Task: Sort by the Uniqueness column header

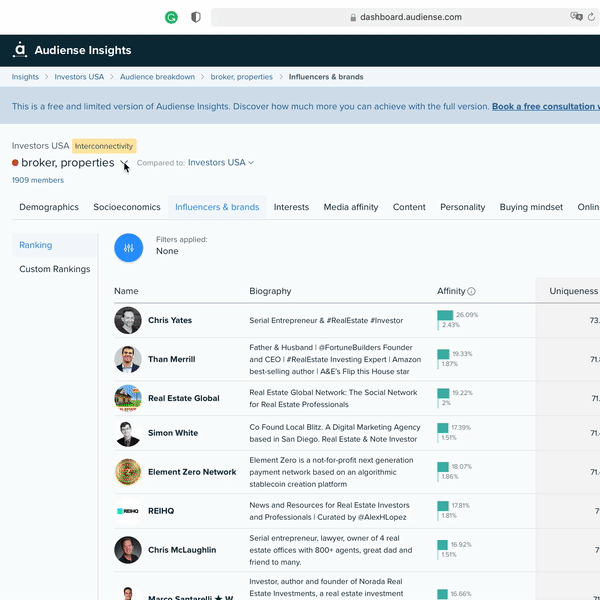Action: (x=574, y=291)
